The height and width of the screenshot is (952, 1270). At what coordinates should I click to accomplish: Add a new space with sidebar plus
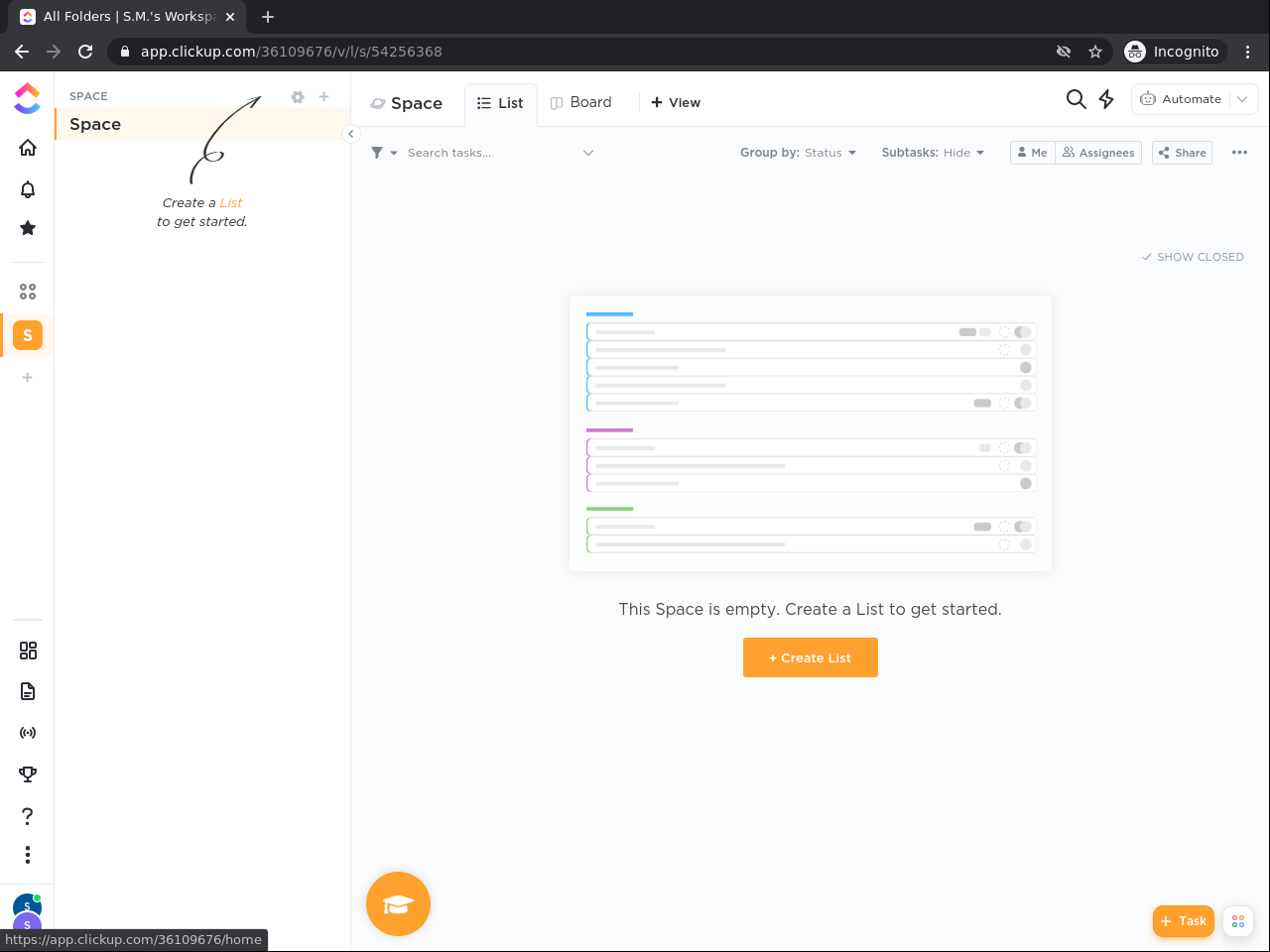tap(28, 377)
